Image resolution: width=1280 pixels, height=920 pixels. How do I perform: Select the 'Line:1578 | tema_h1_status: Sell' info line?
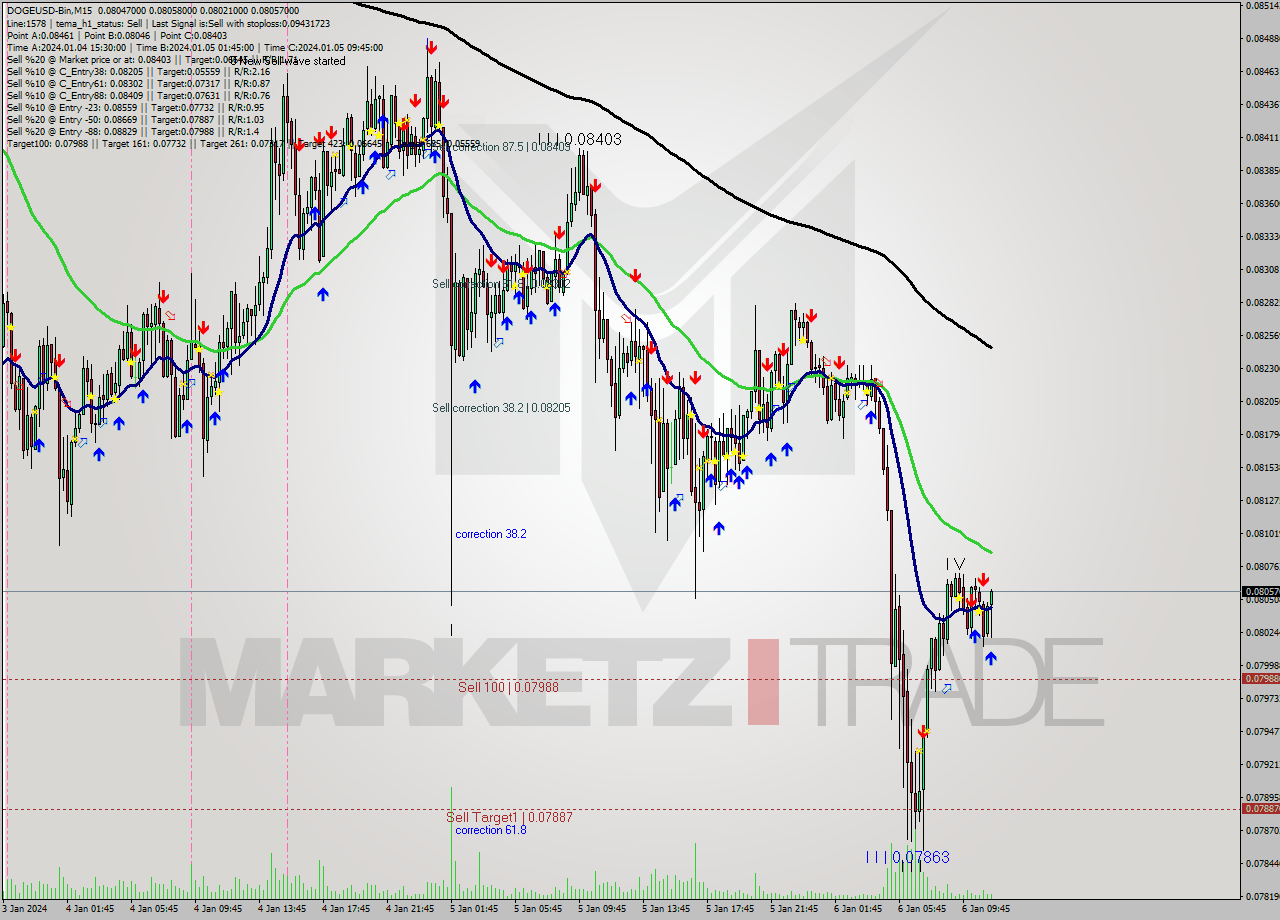(x=168, y=23)
